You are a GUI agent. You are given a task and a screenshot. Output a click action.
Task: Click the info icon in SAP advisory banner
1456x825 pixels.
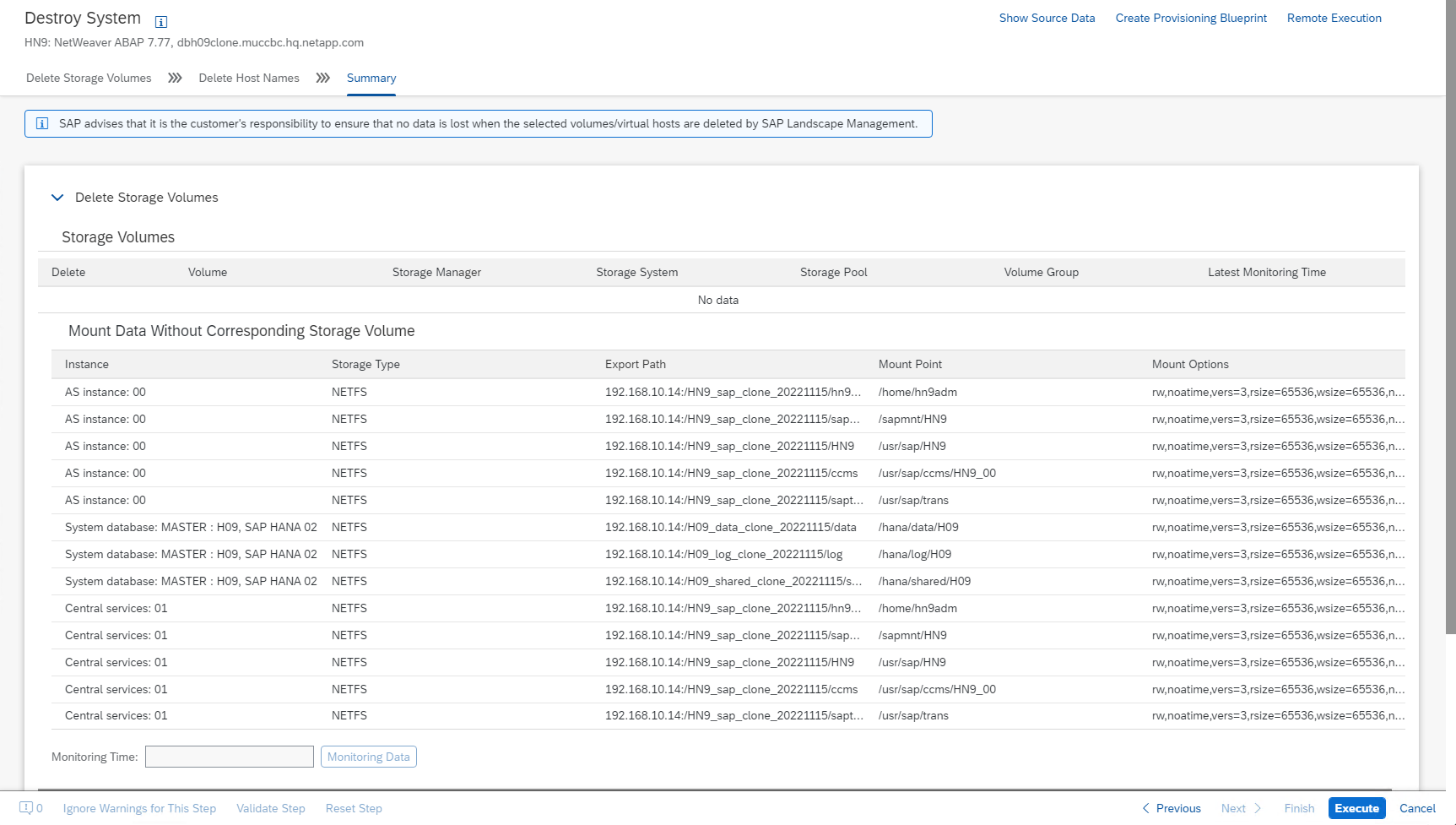pyautogui.click(x=42, y=124)
